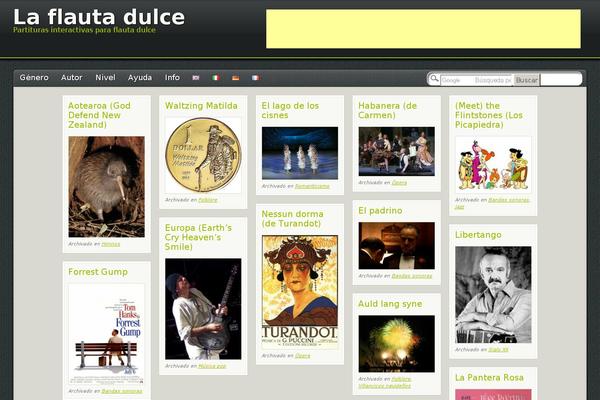Click the Buscar search button

526,80
